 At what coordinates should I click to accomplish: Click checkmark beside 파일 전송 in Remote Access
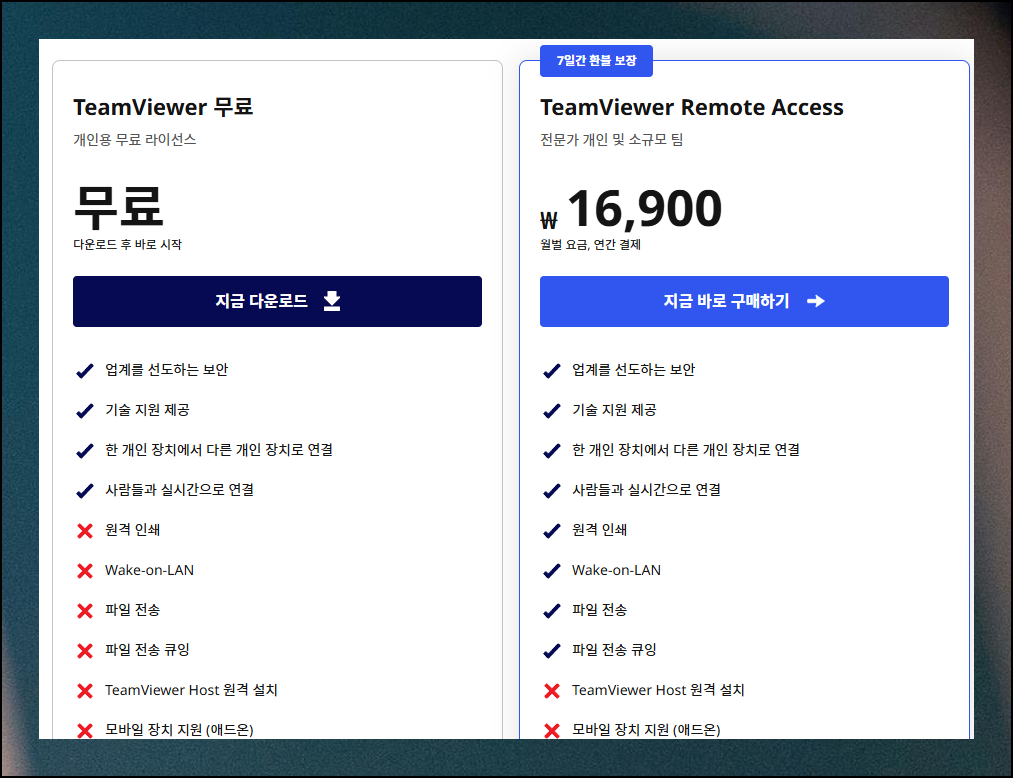pyautogui.click(x=552, y=611)
